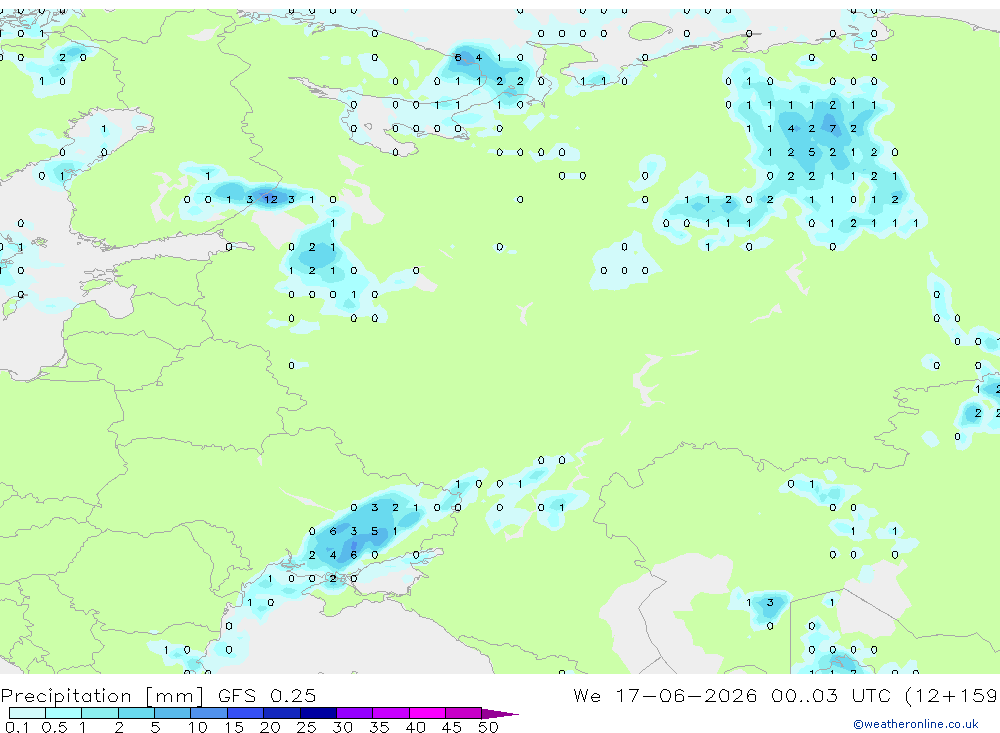The width and height of the screenshot is (1000, 733).
Task: Click the legend scale label '10'
Action: tap(197, 727)
